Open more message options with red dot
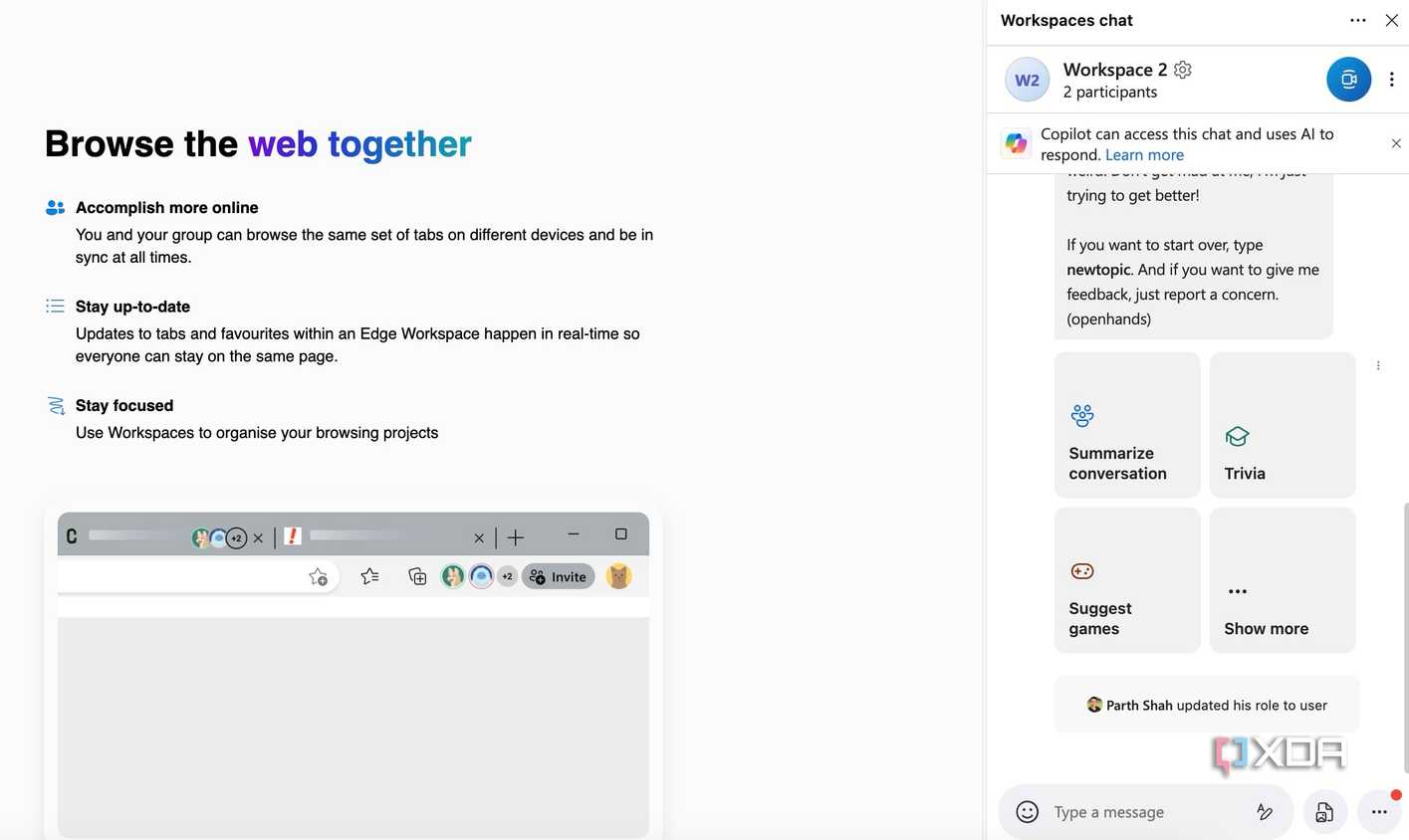1409x840 pixels. pyautogui.click(x=1379, y=812)
